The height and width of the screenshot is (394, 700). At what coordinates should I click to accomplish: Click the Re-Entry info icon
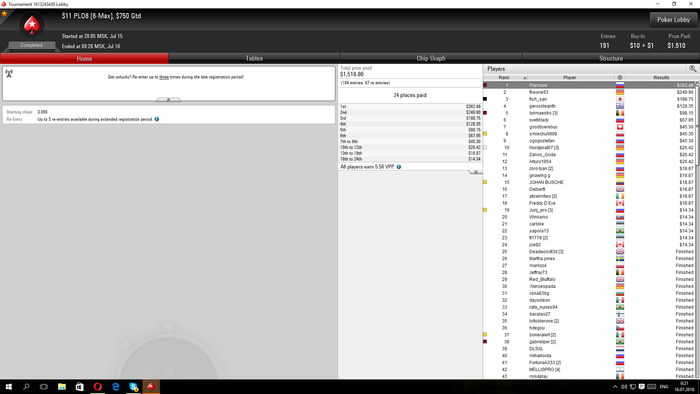[157, 119]
